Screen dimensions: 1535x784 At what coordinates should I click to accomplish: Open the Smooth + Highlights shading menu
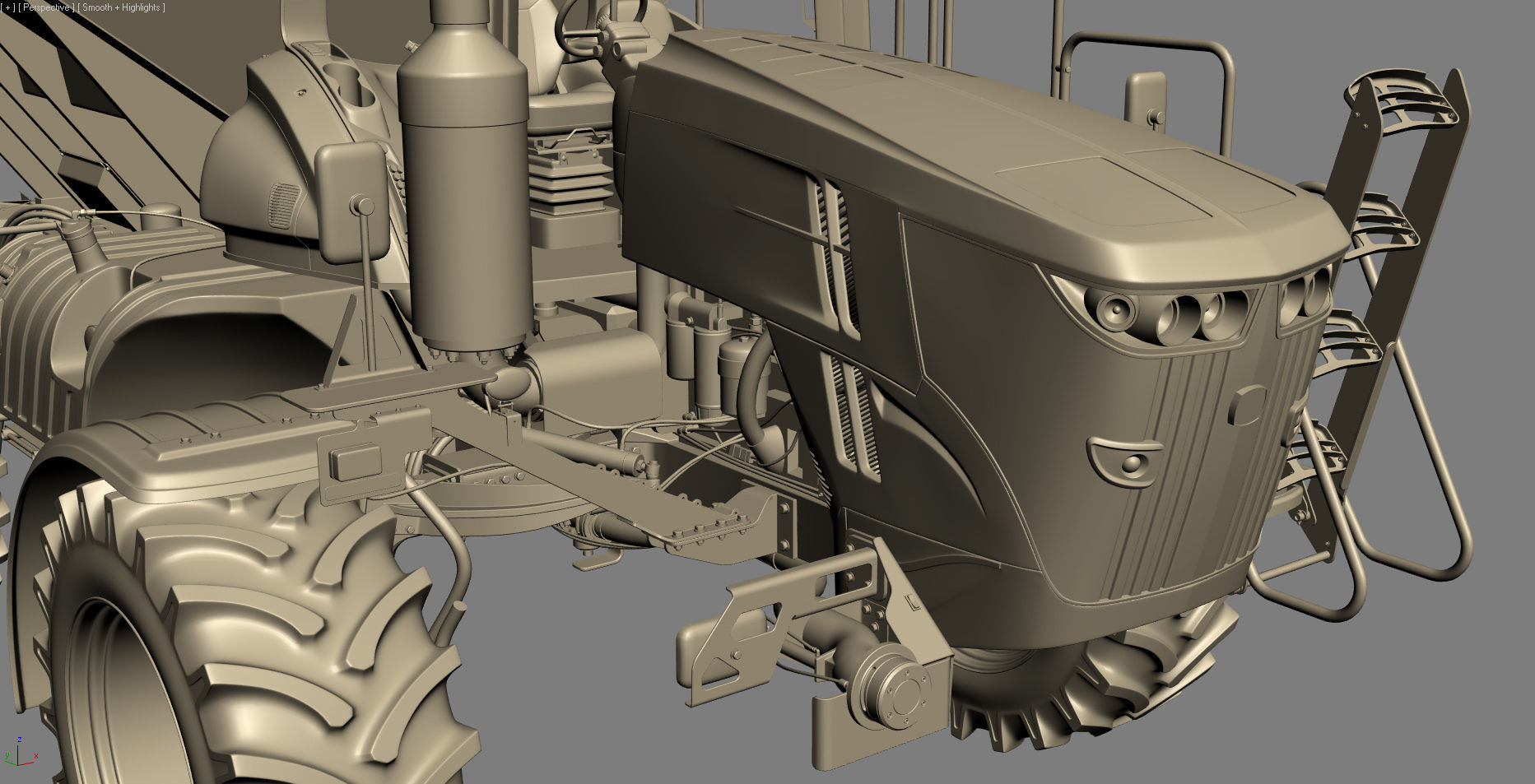pos(122,7)
